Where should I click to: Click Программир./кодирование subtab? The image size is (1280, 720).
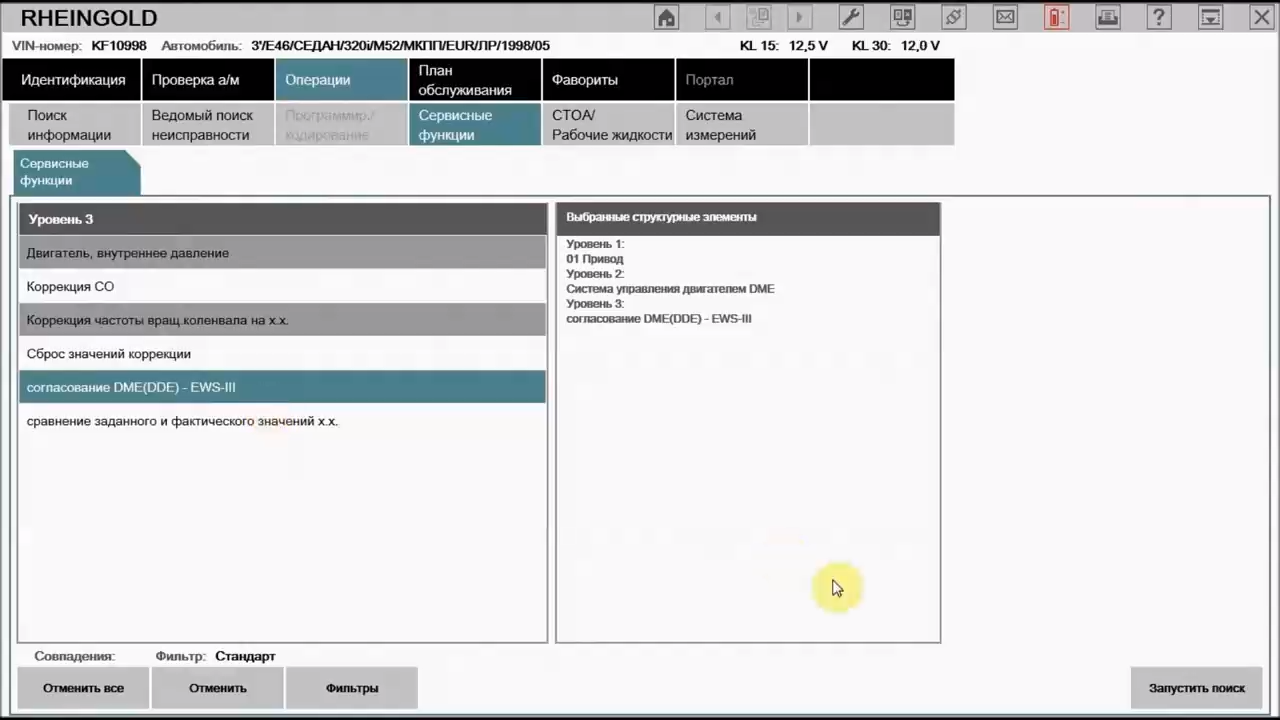click(x=341, y=125)
